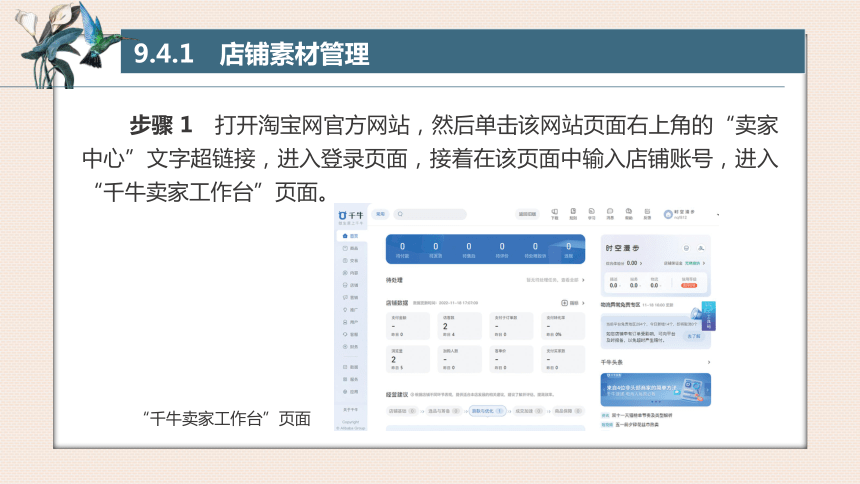This screenshot has width=860, height=484.
Task: Click the user avatar in the top bar
Action: tap(668, 215)
